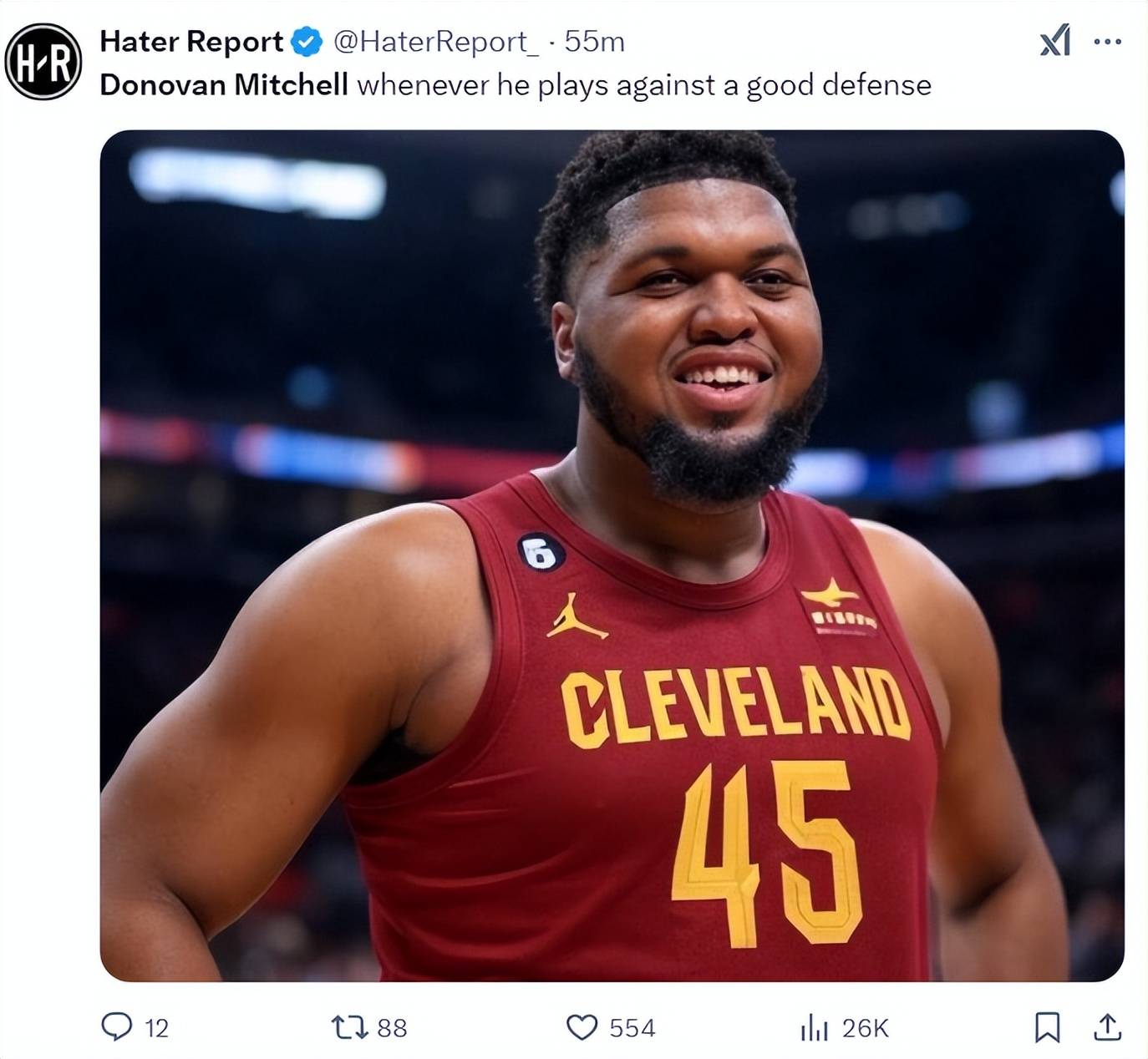Click the reply speech bubble icon

116,1026
